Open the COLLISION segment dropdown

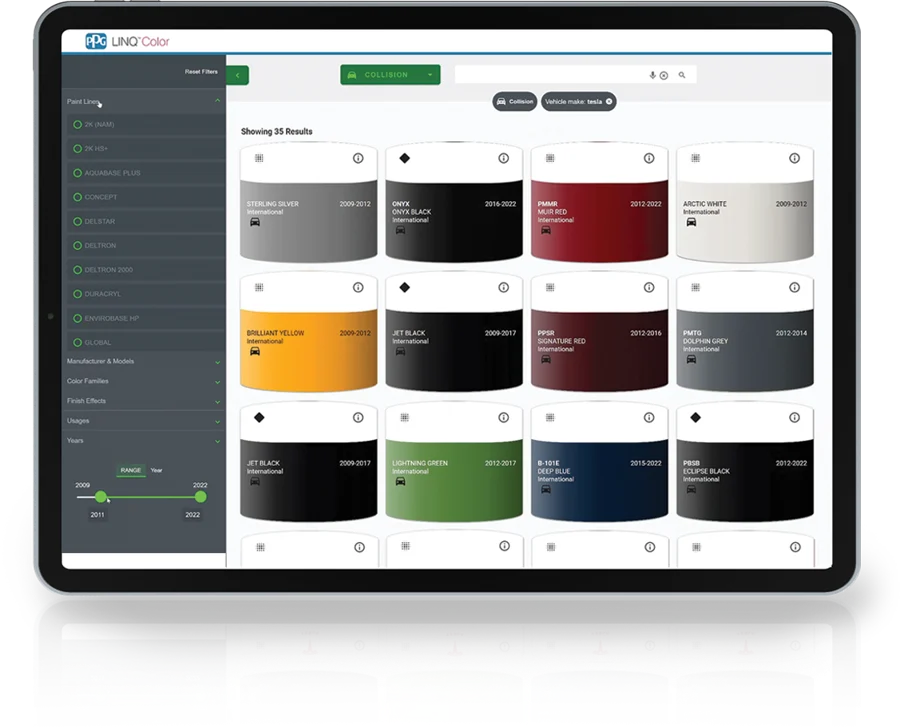[x=390, y=75]
